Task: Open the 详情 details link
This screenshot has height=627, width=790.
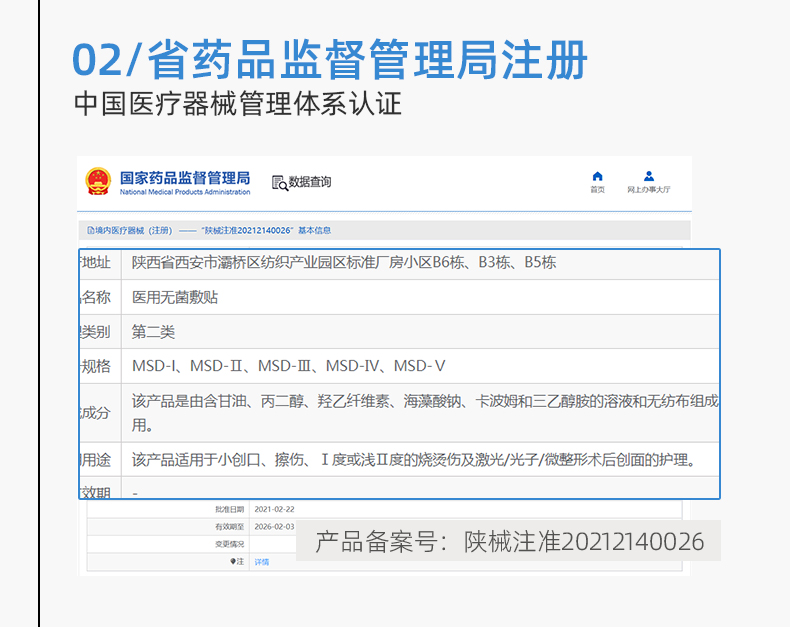Action: pyautogui.click(x=262, y=562)
